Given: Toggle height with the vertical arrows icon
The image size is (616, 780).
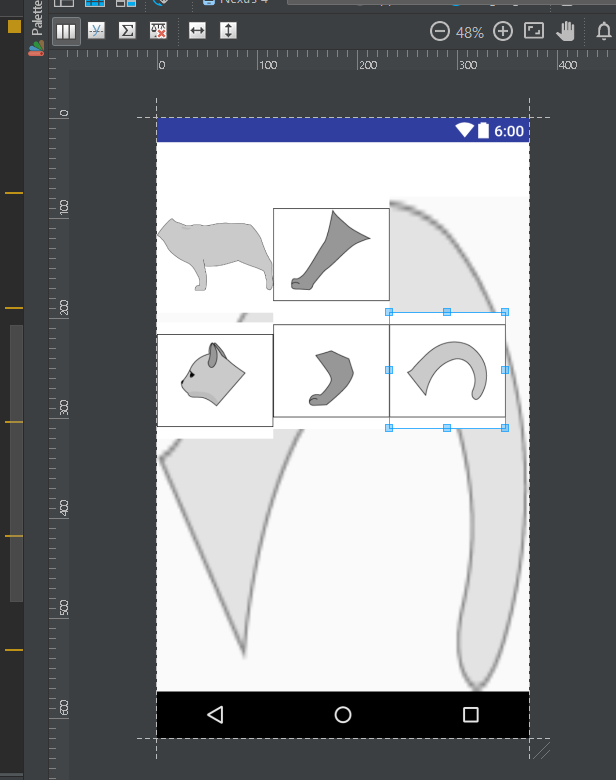Looking at the screenshot, I should tap(228, 31).
